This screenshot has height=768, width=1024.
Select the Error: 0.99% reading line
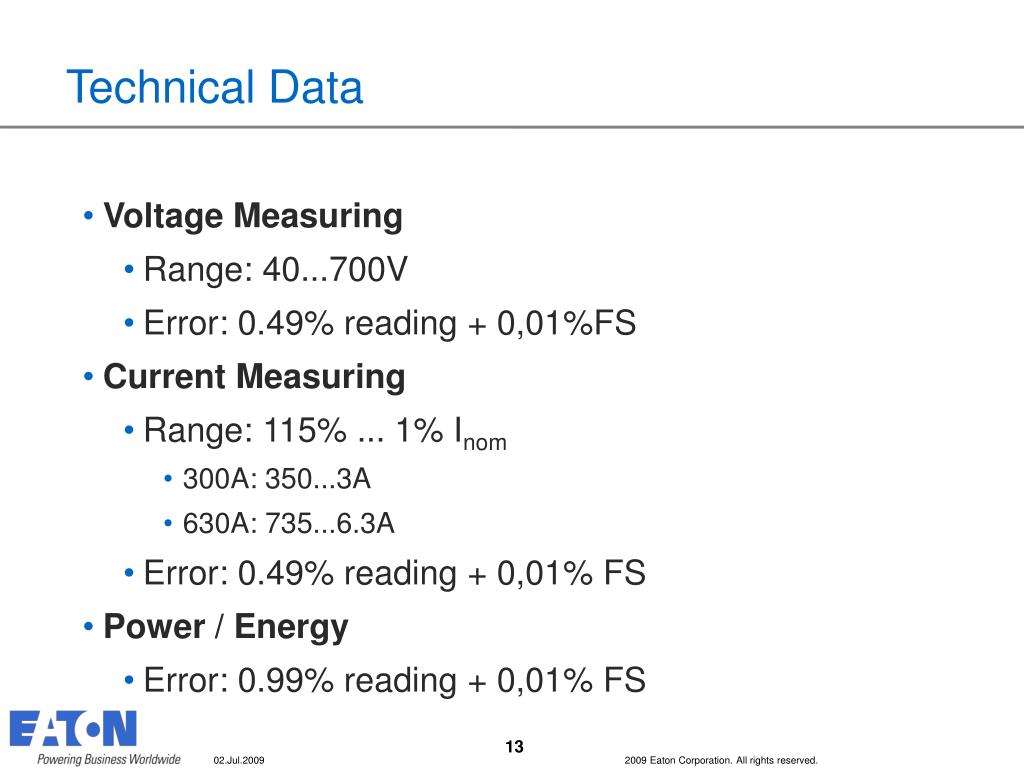pyautogui.click(x=394, y=680)
